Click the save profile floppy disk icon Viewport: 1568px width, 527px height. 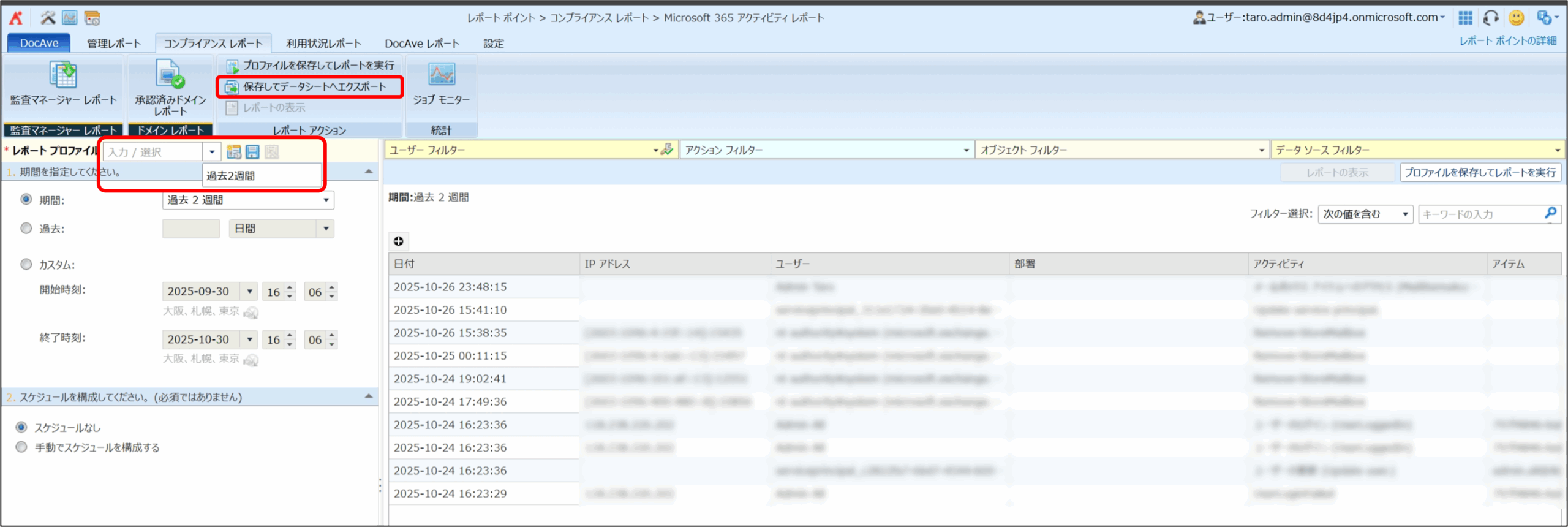(252, 152)
